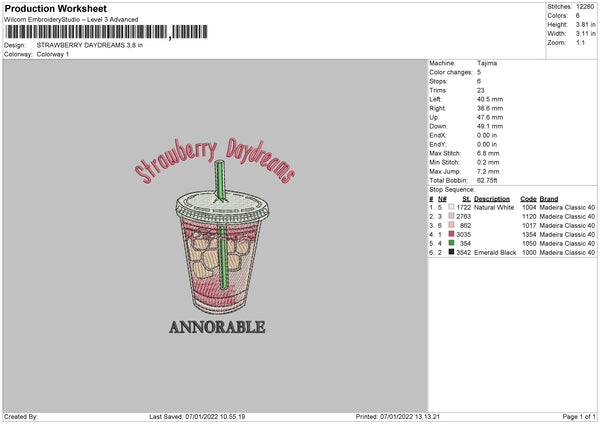Click the Stop Sequence heading
The width and height of the screenshot is (600, 424).
(x=452, y=190)
